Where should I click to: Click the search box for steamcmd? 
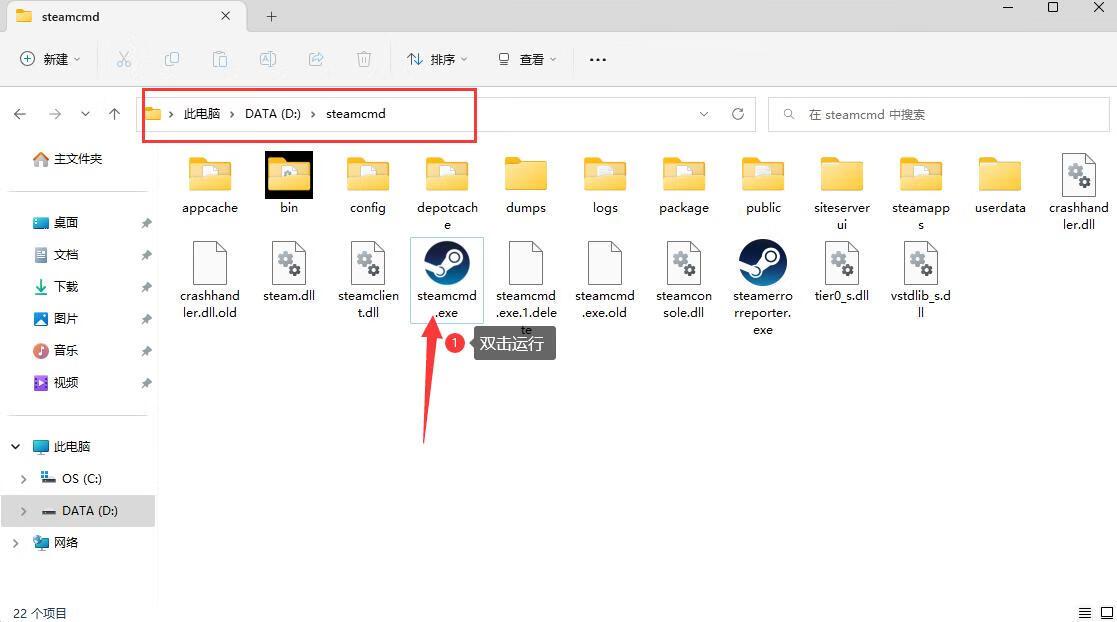point(940,115)
